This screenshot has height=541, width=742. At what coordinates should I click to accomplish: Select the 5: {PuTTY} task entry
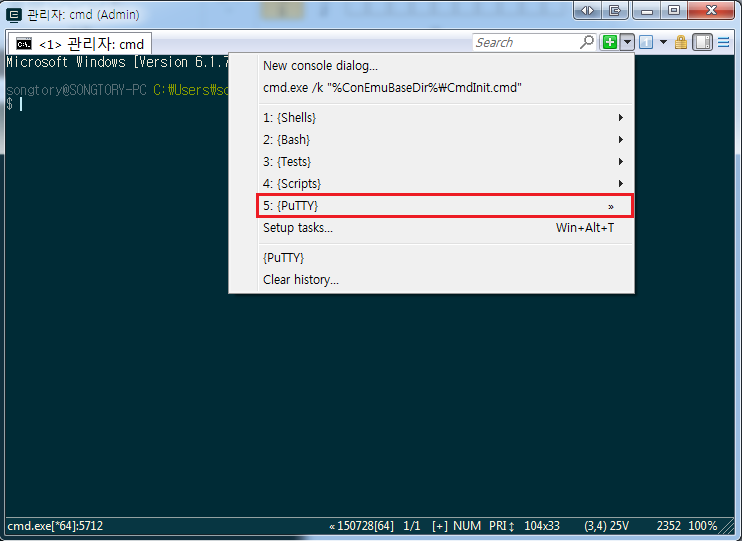(445, 206)
